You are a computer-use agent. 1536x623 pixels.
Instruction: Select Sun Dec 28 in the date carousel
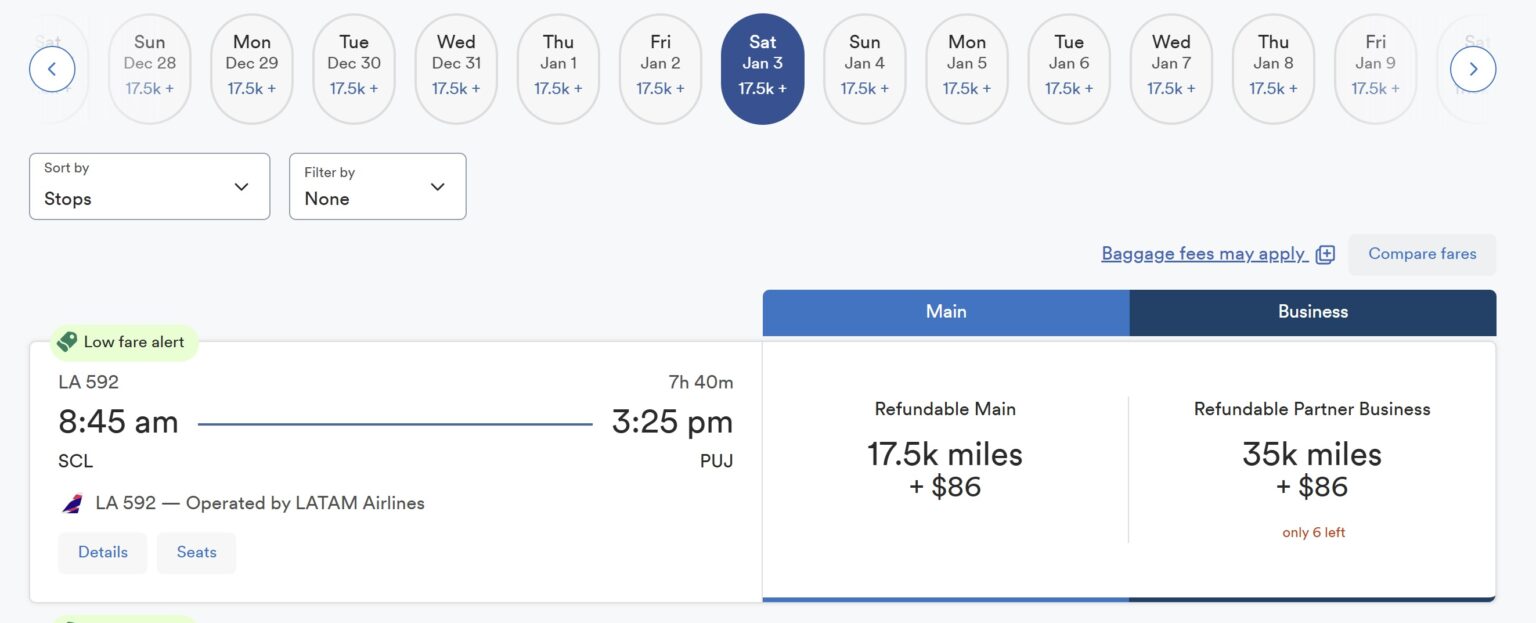coord(149,68)
